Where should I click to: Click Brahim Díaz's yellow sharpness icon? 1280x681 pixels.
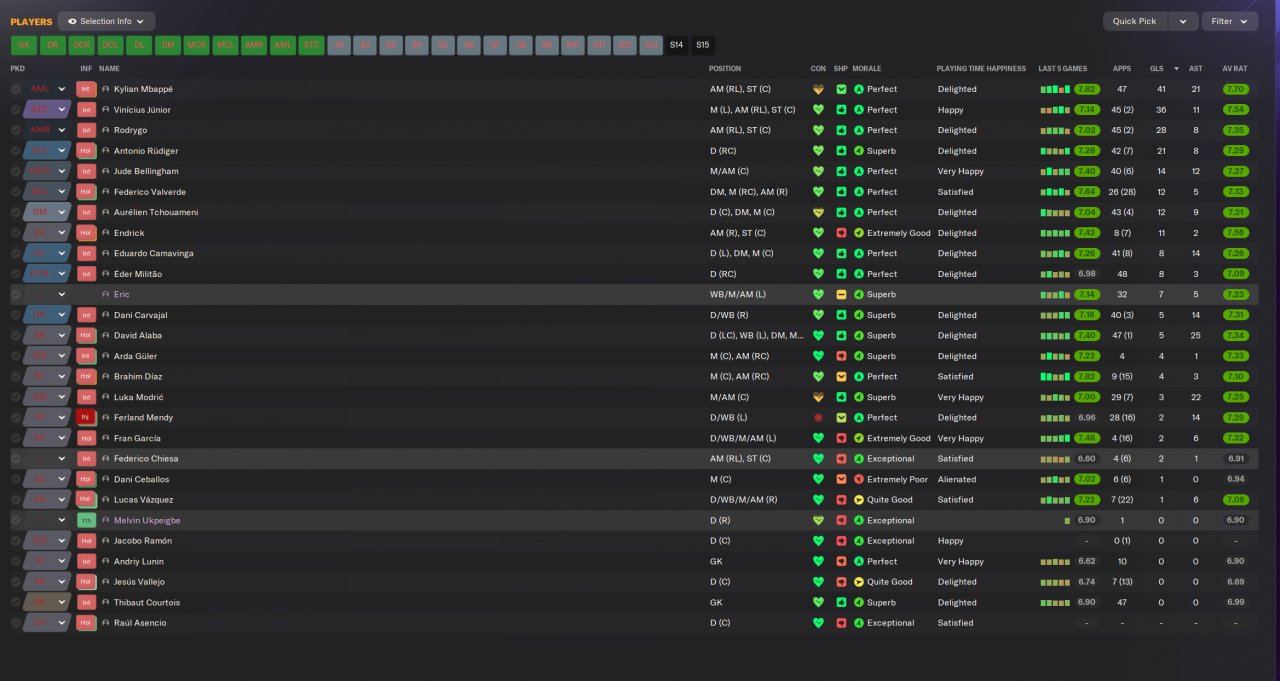841,376
